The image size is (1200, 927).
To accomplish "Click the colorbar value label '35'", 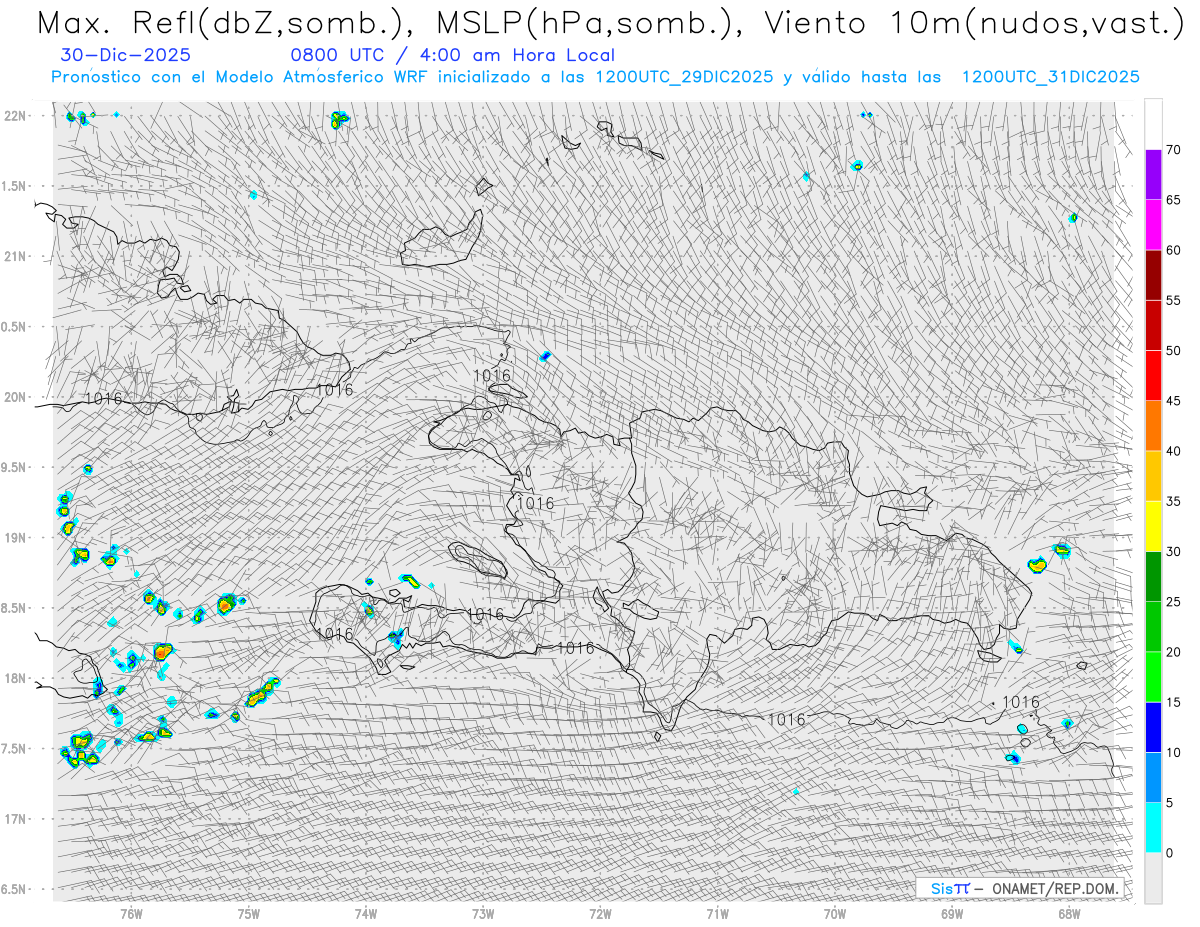I will coord(1173,501).
